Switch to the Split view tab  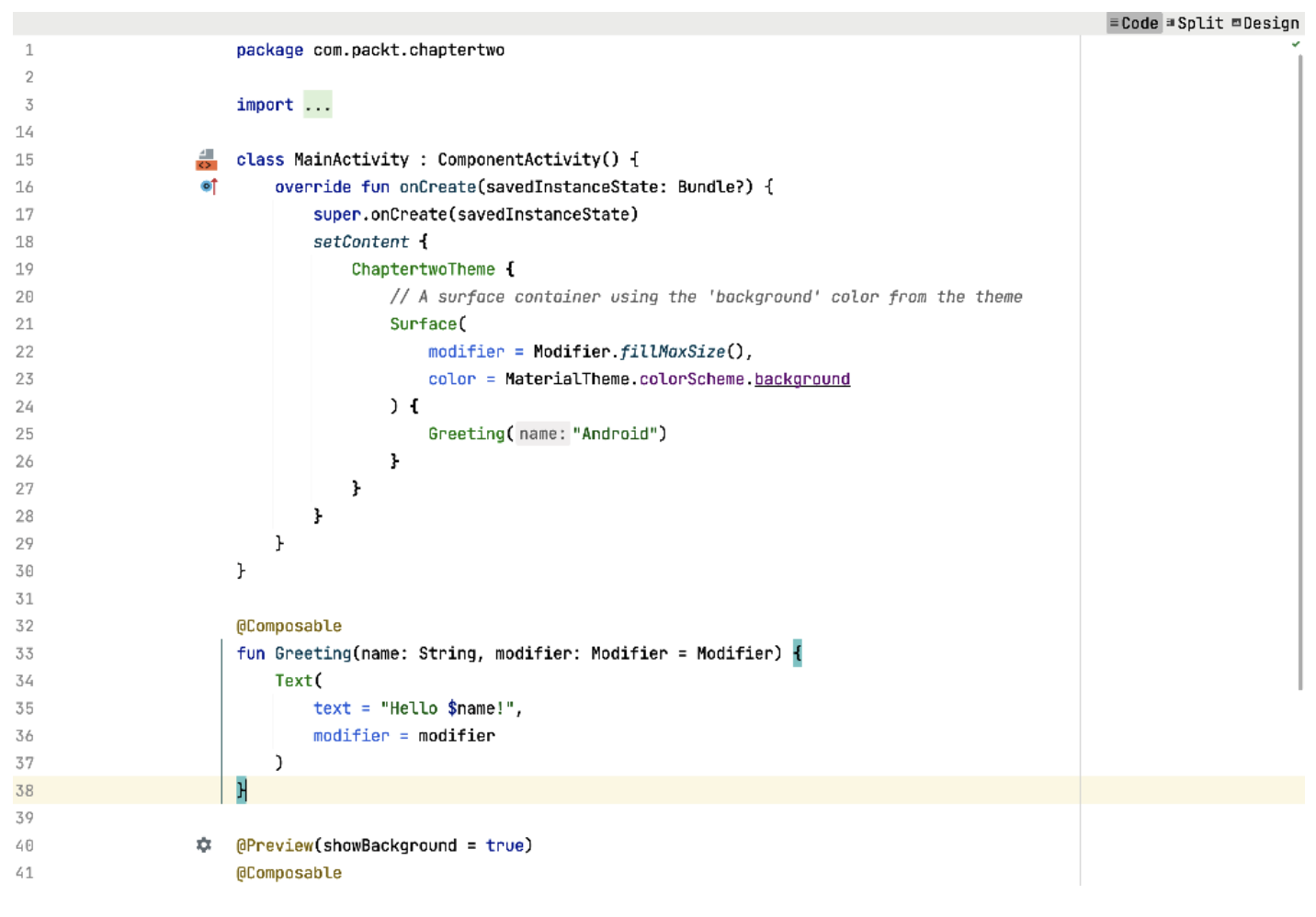pyautogui.click(x=1195, y=23)
